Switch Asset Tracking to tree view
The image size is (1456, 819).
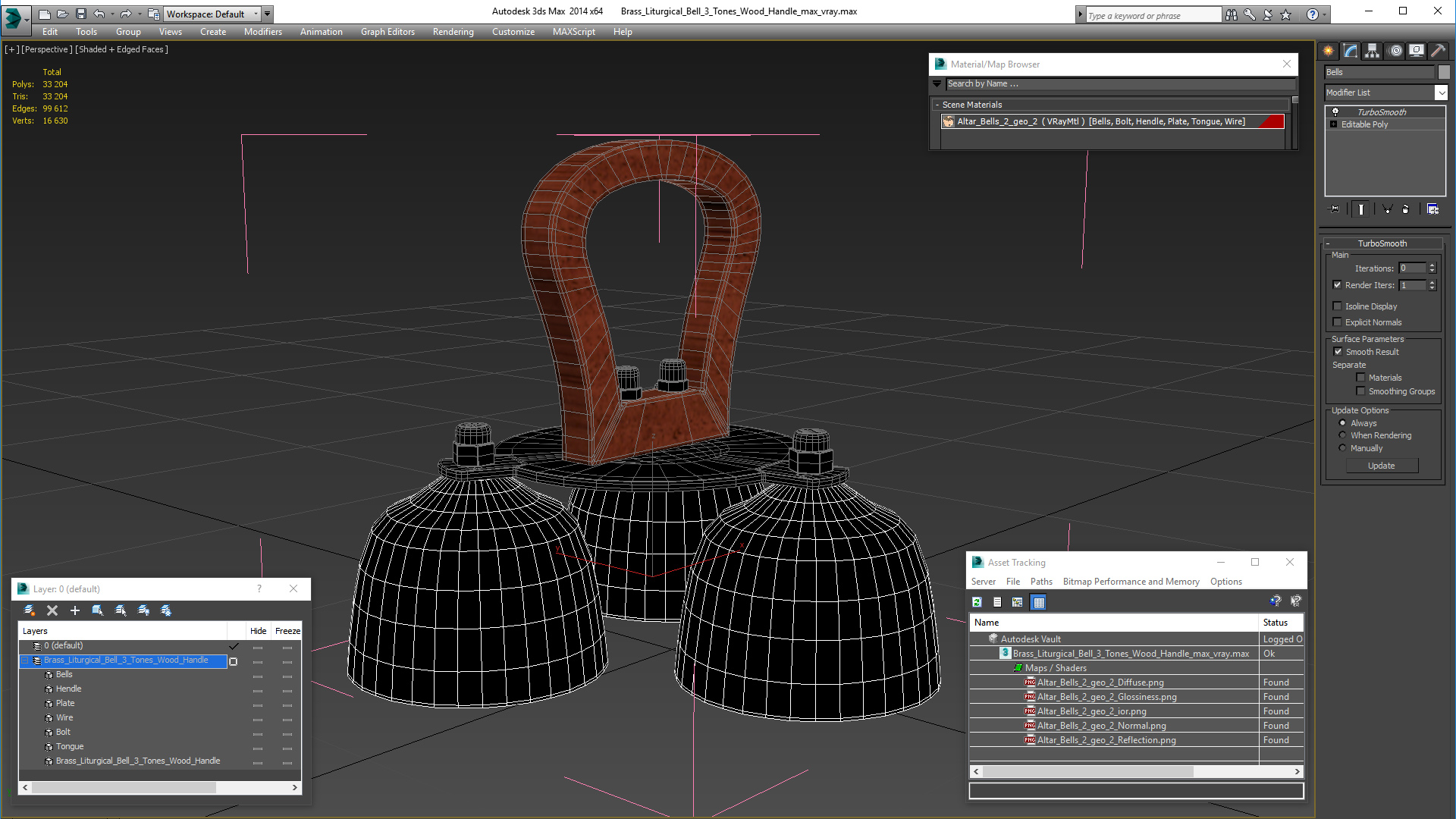[x=1018, y=602]
